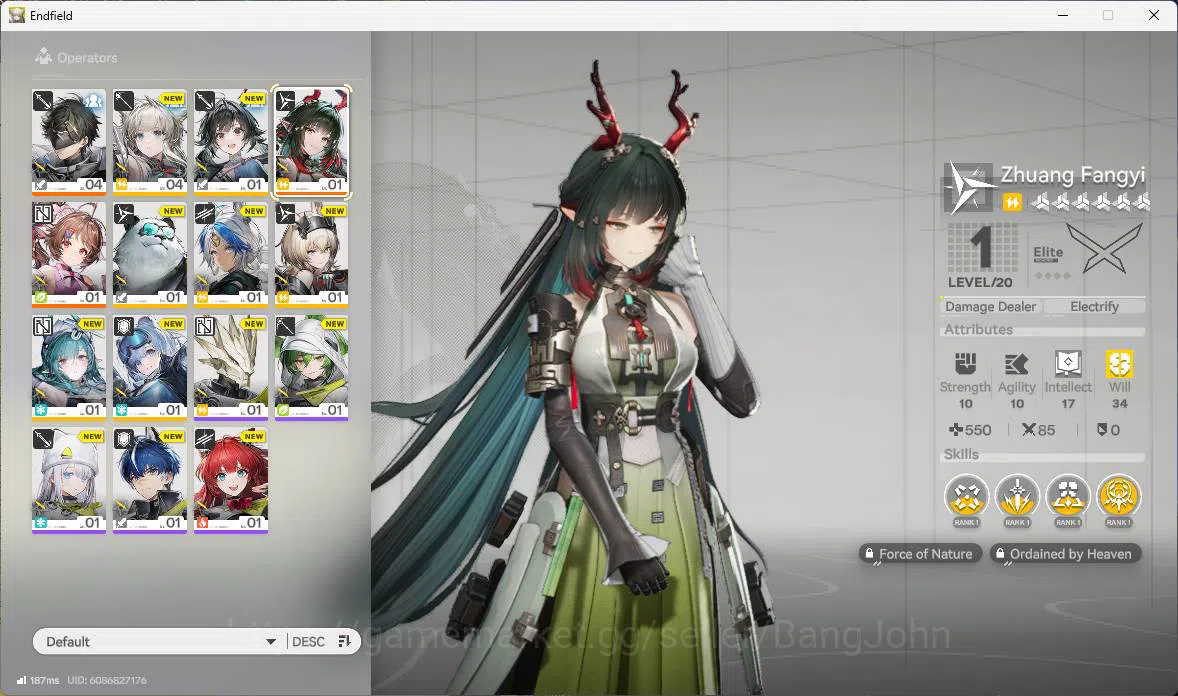Select the dark blue-haired boy operator card
Image resolution: width=1178 pixels, height=696 pixels.
tap(150, 480)
